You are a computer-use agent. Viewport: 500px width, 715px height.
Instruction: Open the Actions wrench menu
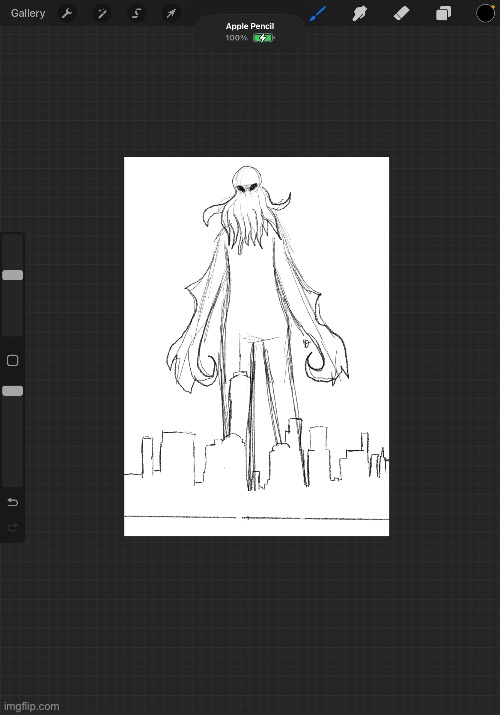(x=67, y=13)
